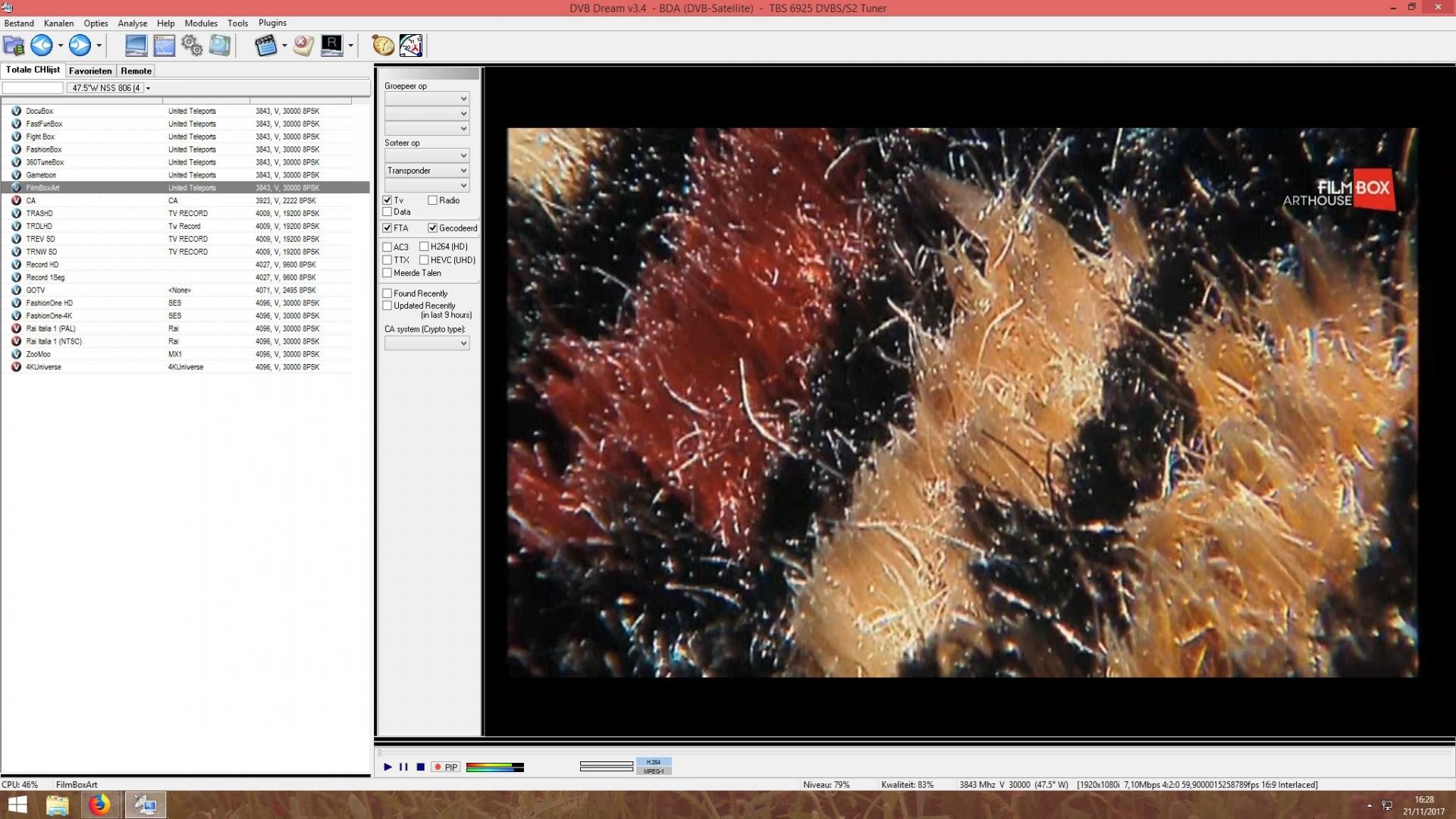Click the signal quality color bar
Screen dimensions: 1456x819
pyautogui.click(x=494, y=768)
